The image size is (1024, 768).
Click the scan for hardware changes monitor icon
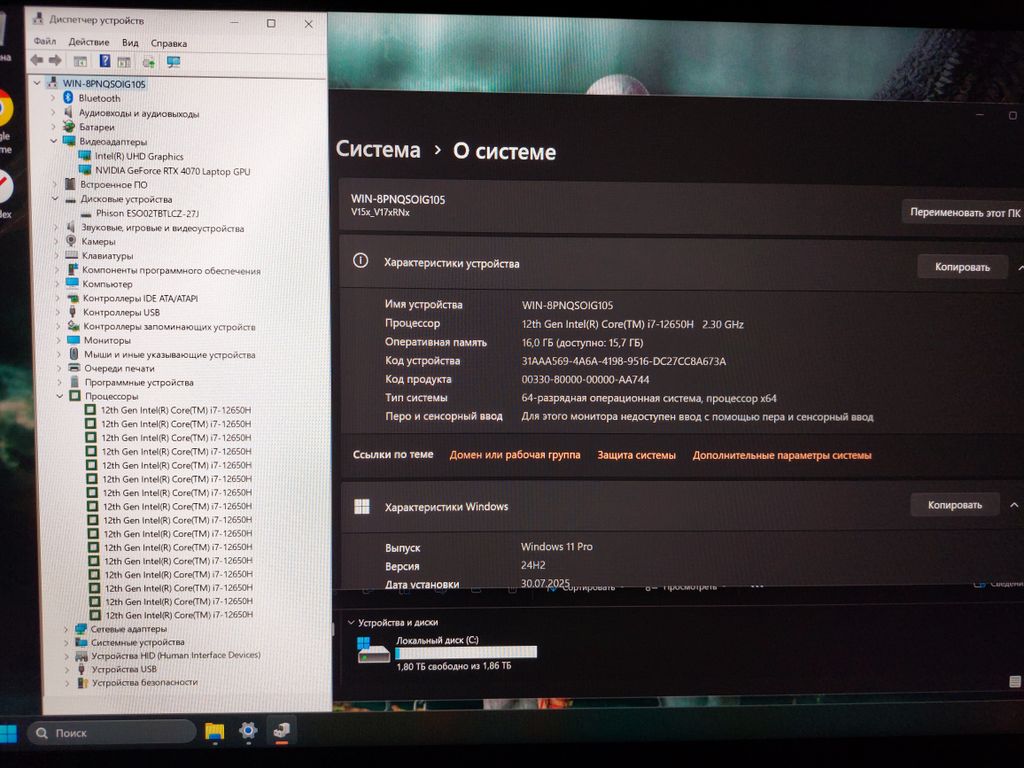pos(173,62)
